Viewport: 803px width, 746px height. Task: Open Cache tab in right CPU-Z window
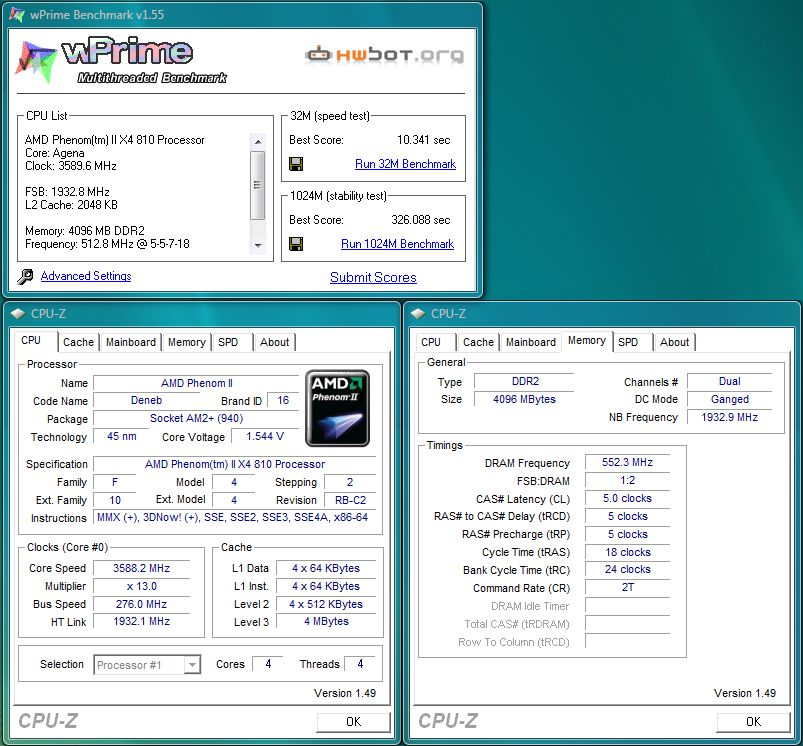(x=478, y=342)
